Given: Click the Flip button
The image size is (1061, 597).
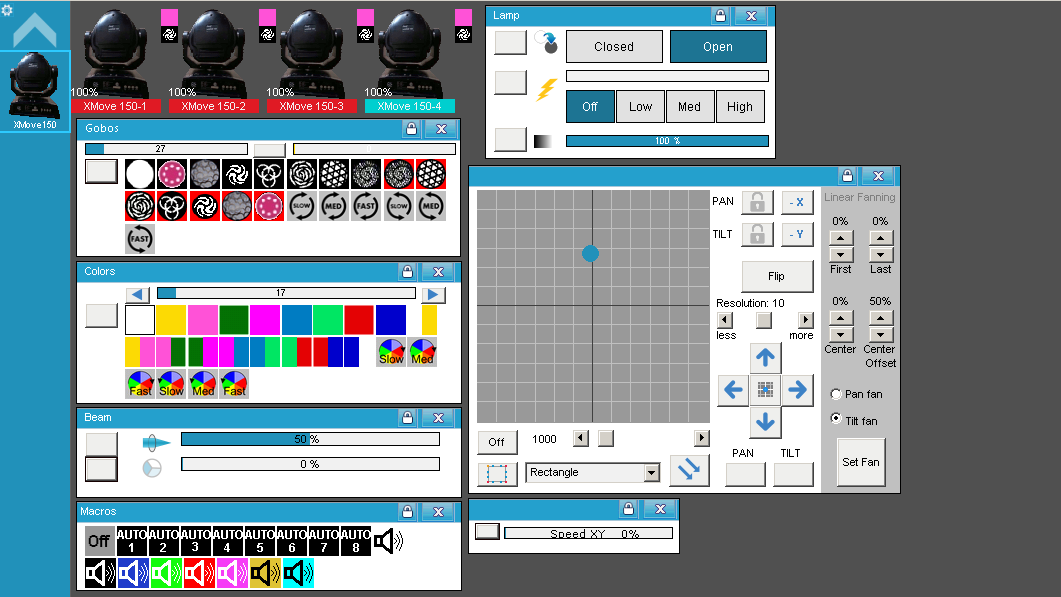Looking at the screenshot, I should click(777, 276).
